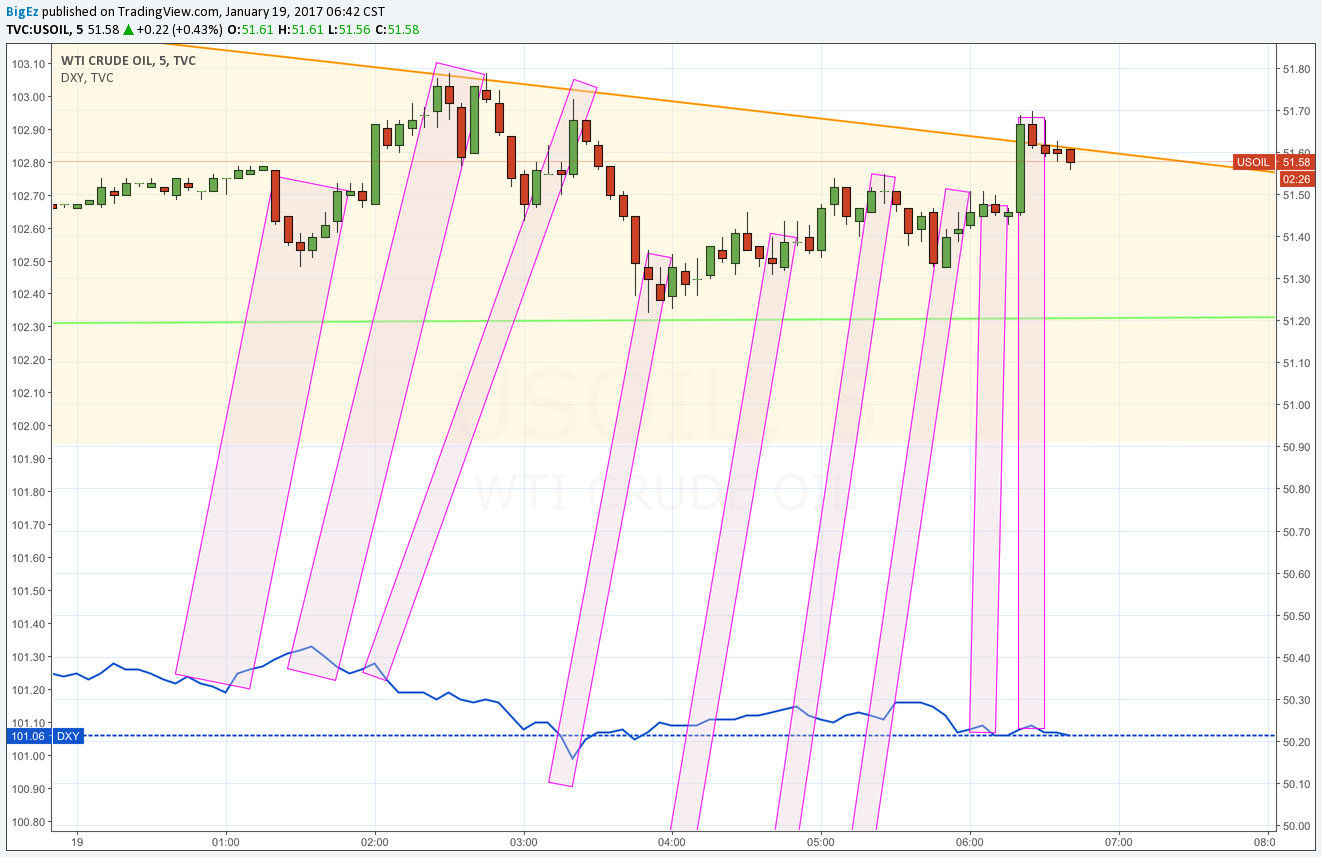
Task: Click the 50.20 right axis value
Action: [1296, 742]
